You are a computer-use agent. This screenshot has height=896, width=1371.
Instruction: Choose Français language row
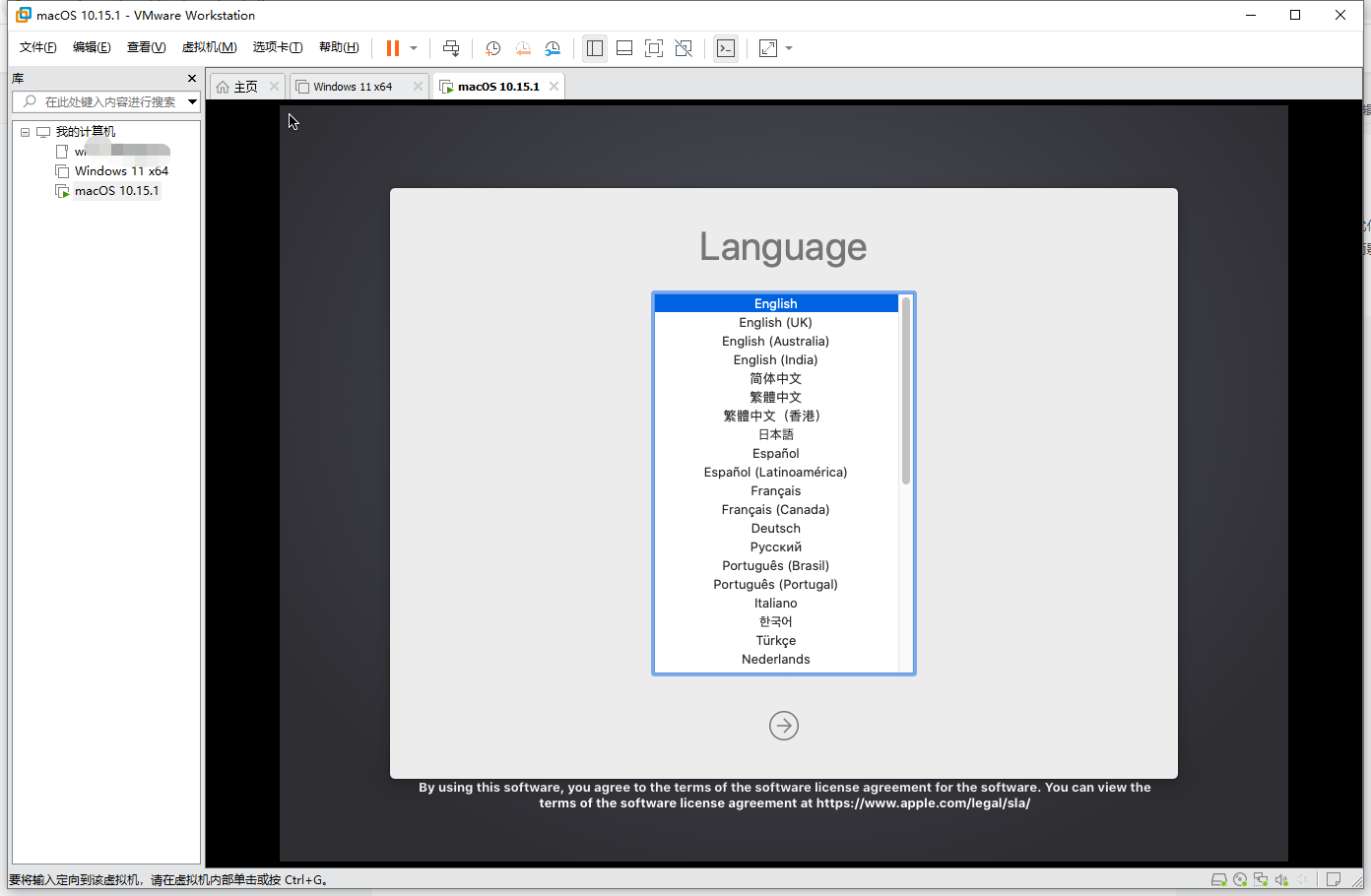tap(776, 490)
